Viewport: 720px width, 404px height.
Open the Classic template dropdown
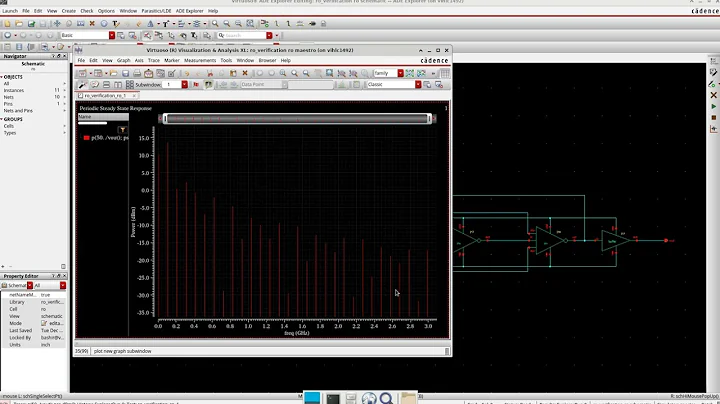pos(418,84)
